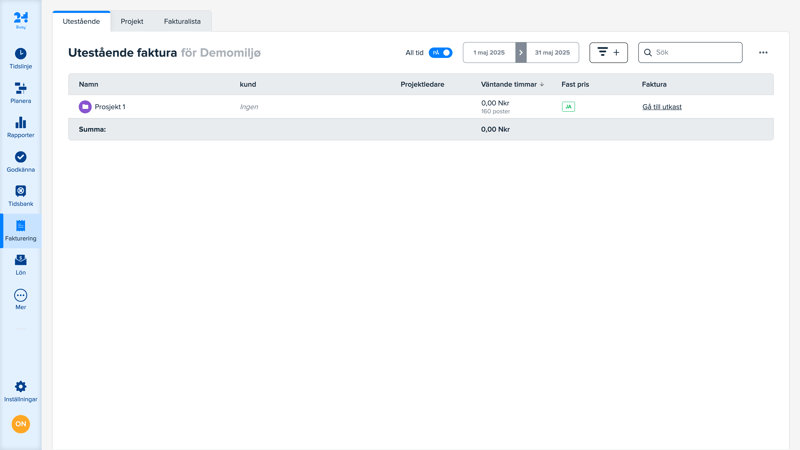
Task: Open the start date 1 maj 2025
Action: (489, 53)
